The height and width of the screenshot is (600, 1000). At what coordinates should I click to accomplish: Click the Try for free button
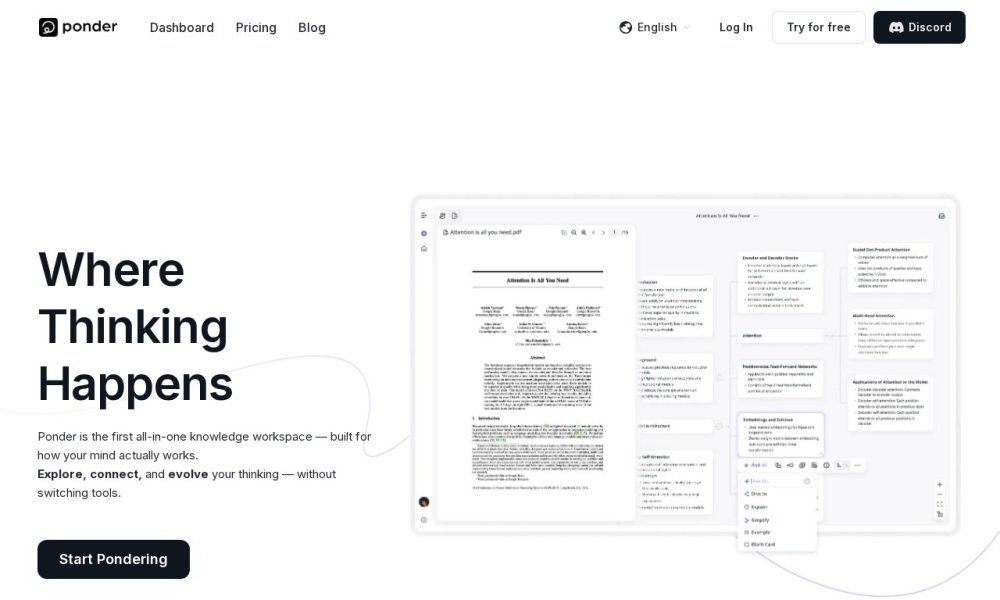click(818, 27)
